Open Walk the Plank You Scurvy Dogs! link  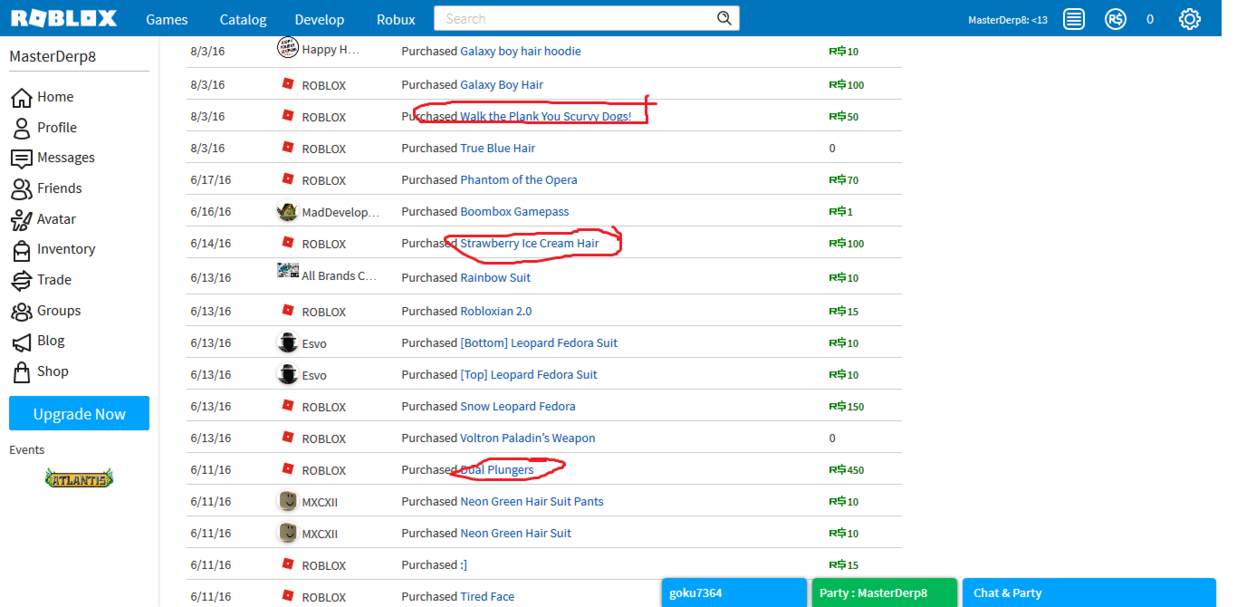click(x=546, y=117)
